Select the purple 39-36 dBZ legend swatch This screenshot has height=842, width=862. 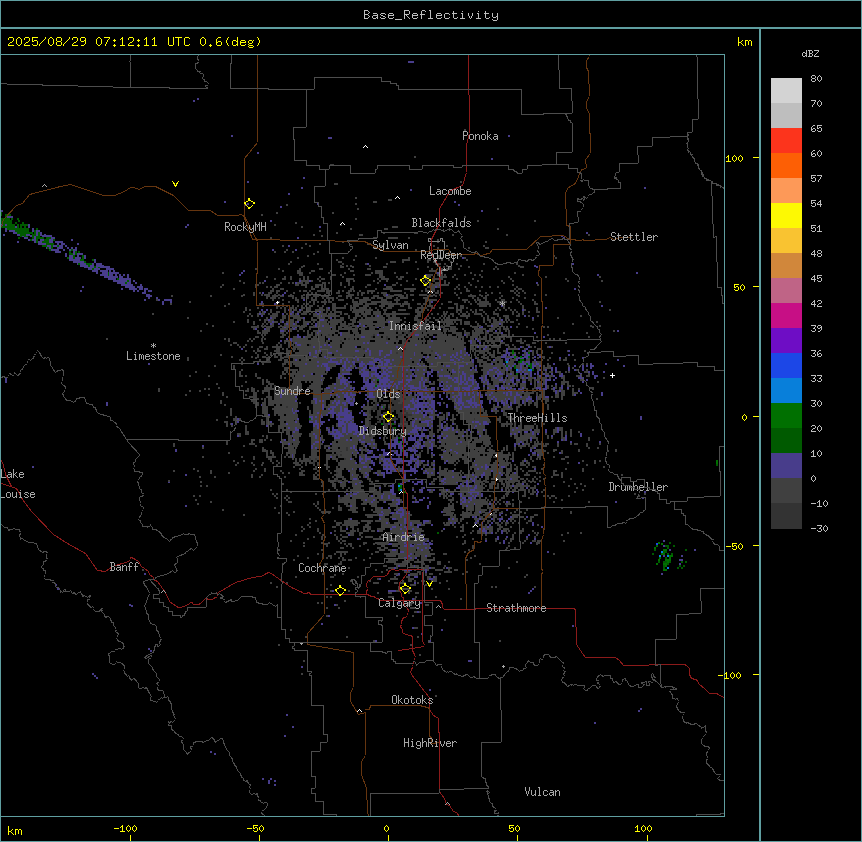point(786,340)
